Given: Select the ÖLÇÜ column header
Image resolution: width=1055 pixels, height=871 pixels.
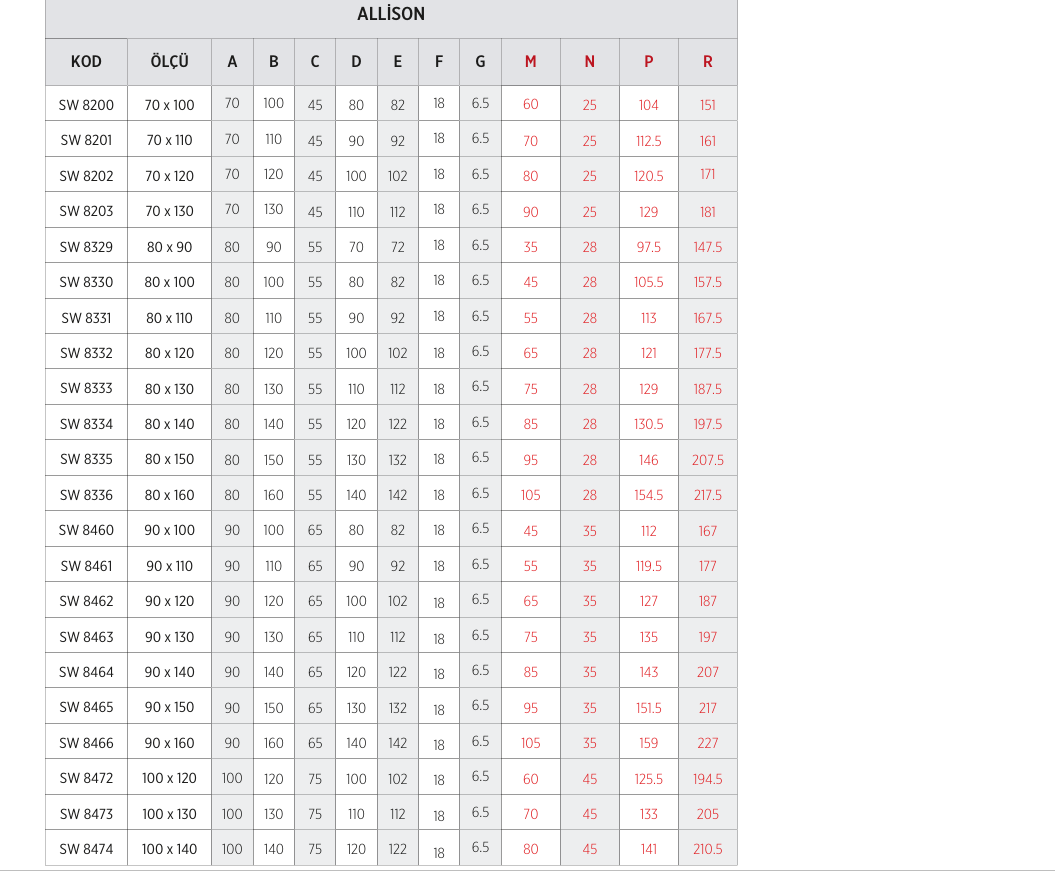Looking at the screenshot, I should click(x=169, y=62).
